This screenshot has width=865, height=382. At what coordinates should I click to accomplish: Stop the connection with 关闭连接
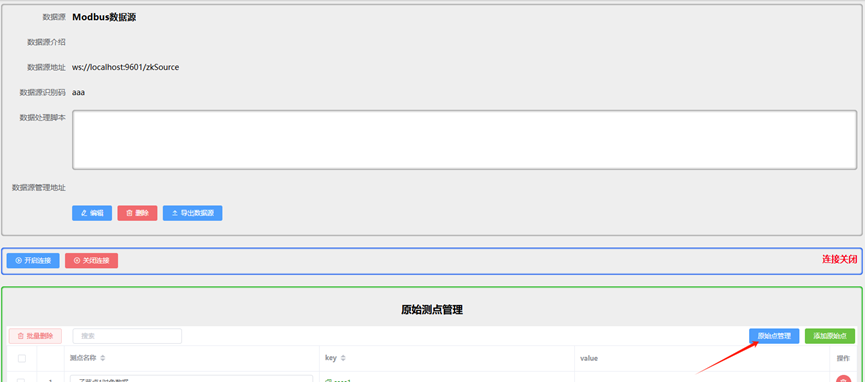[x=92, y=261]
